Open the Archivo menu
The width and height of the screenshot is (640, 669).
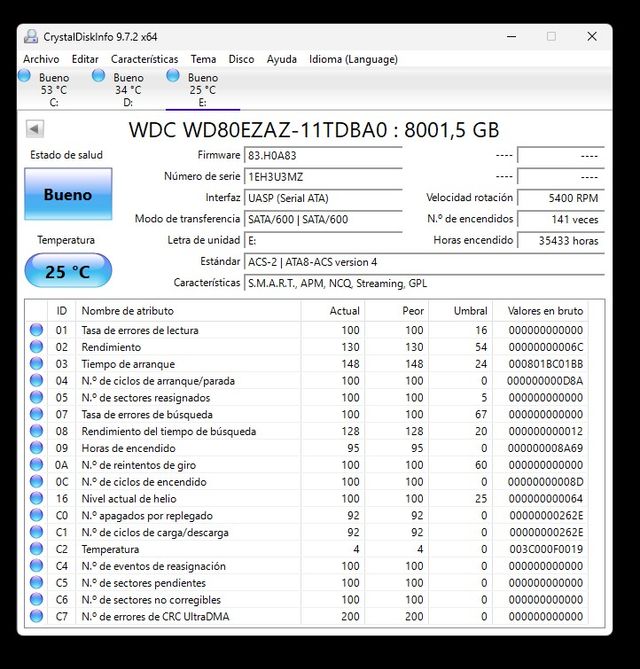pos(41,59)
